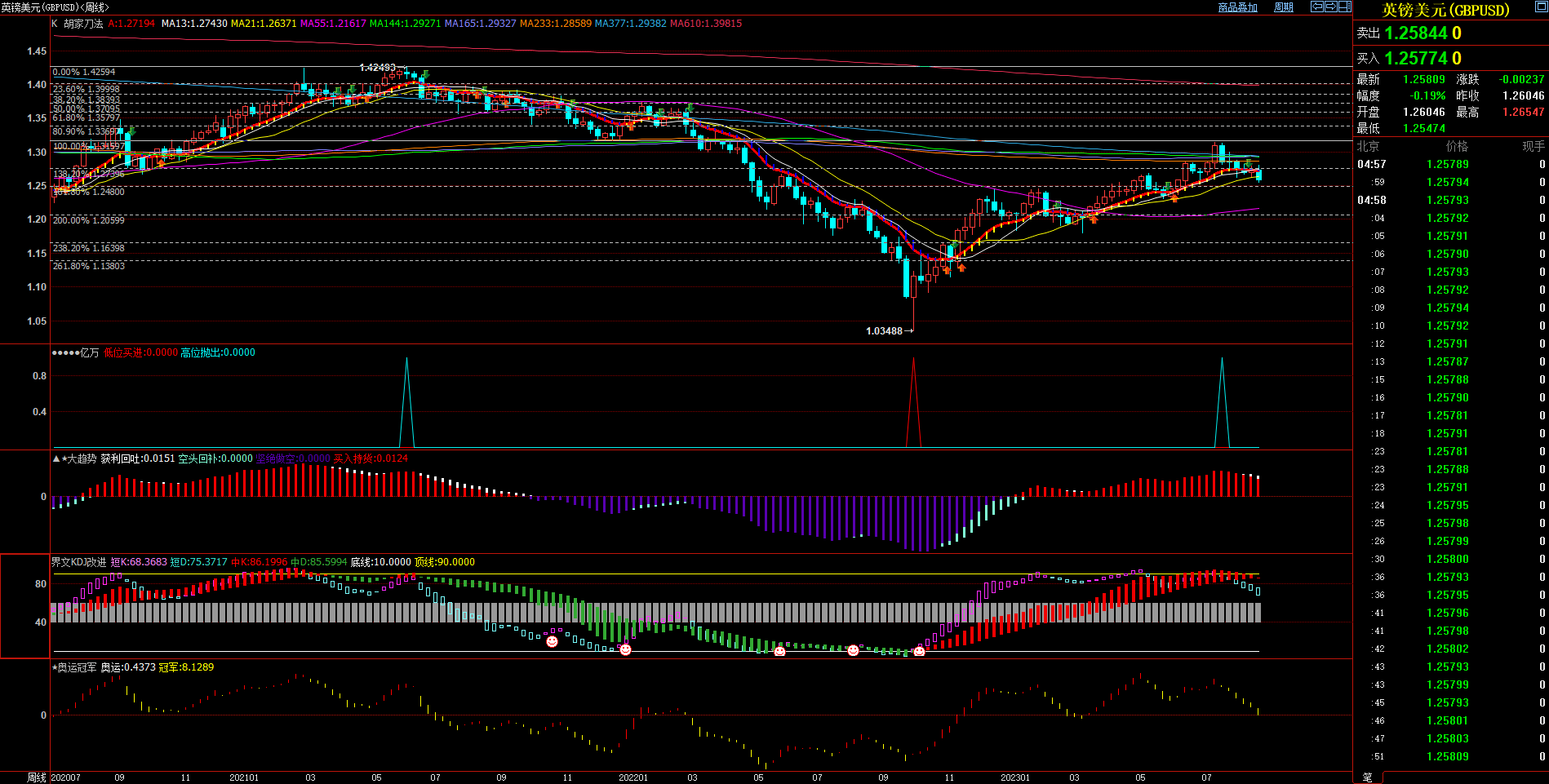Click the 1.03488 low price marker
The image size is (1549, 784).
pos(885,331)
